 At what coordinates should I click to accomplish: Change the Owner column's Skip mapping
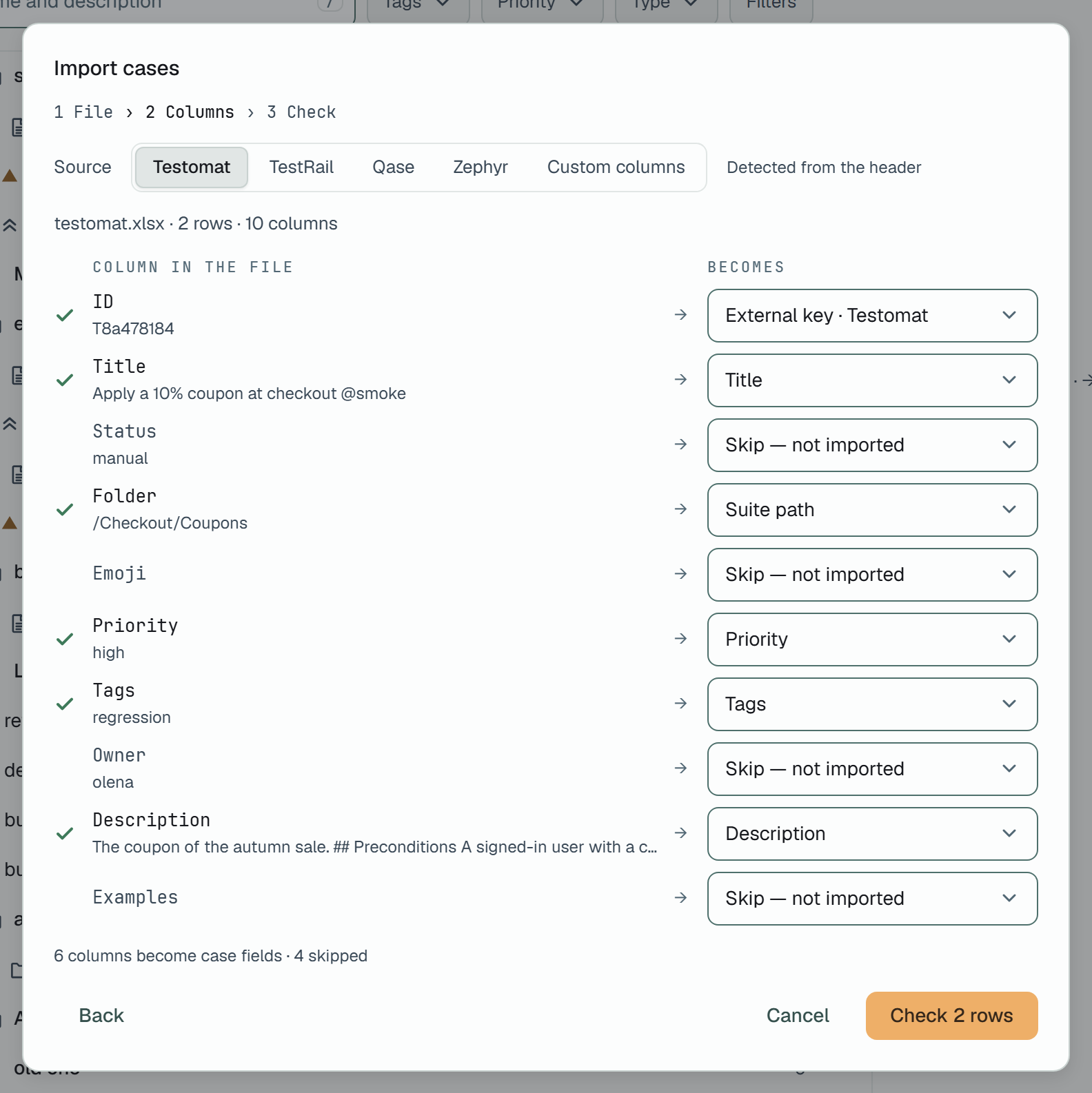click(x=872, y=769)
